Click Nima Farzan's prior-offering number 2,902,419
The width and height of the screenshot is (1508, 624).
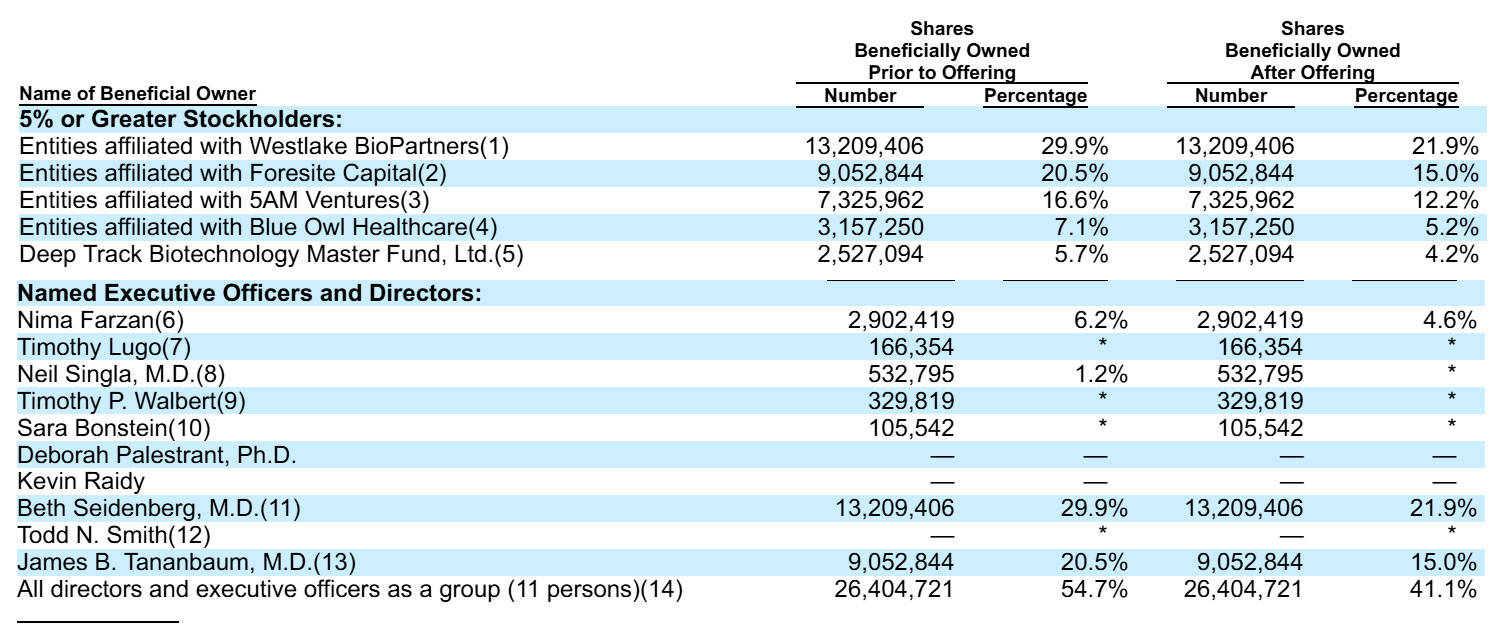(x=901, y=320)
